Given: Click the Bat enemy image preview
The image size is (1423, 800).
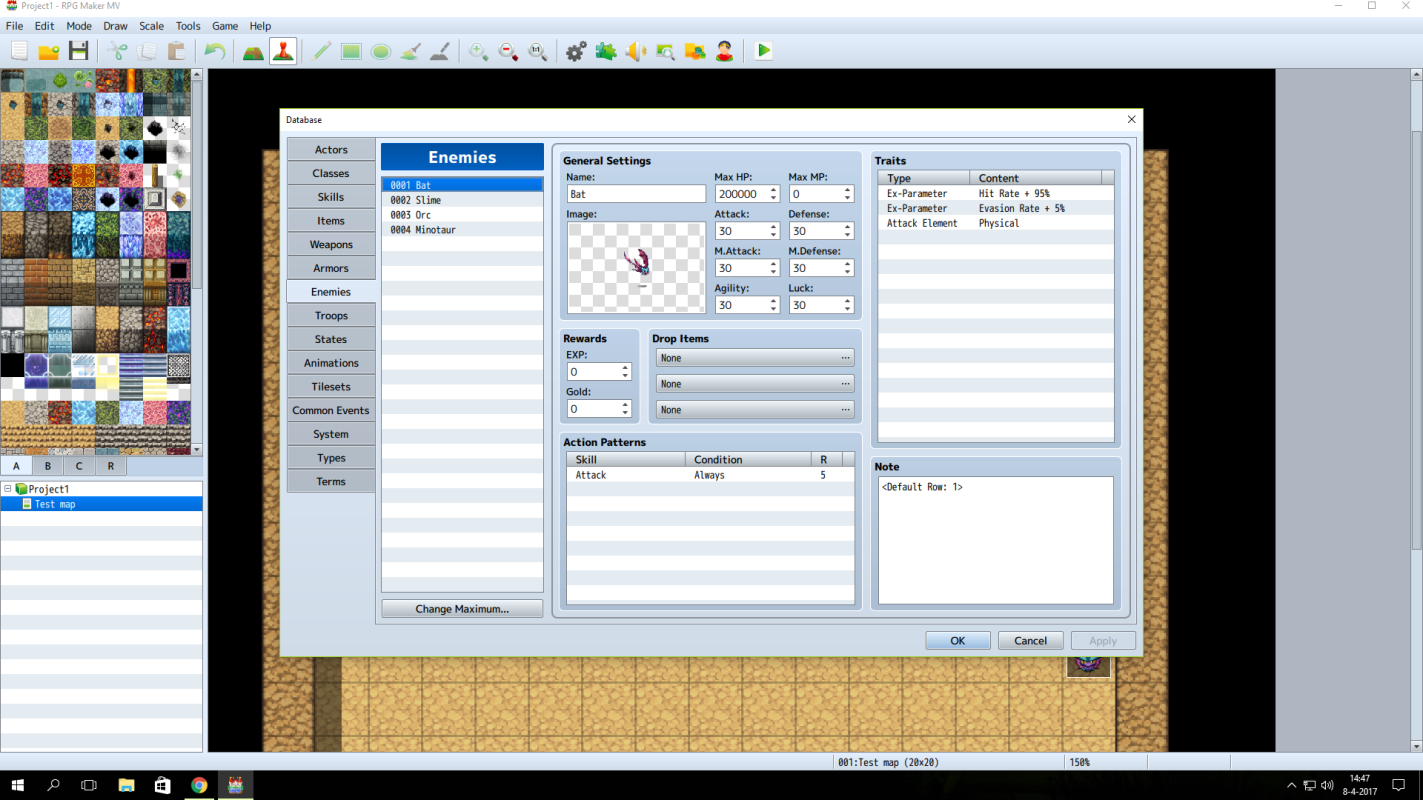Looking at the screenshot, I should click(x=637, y=268).
